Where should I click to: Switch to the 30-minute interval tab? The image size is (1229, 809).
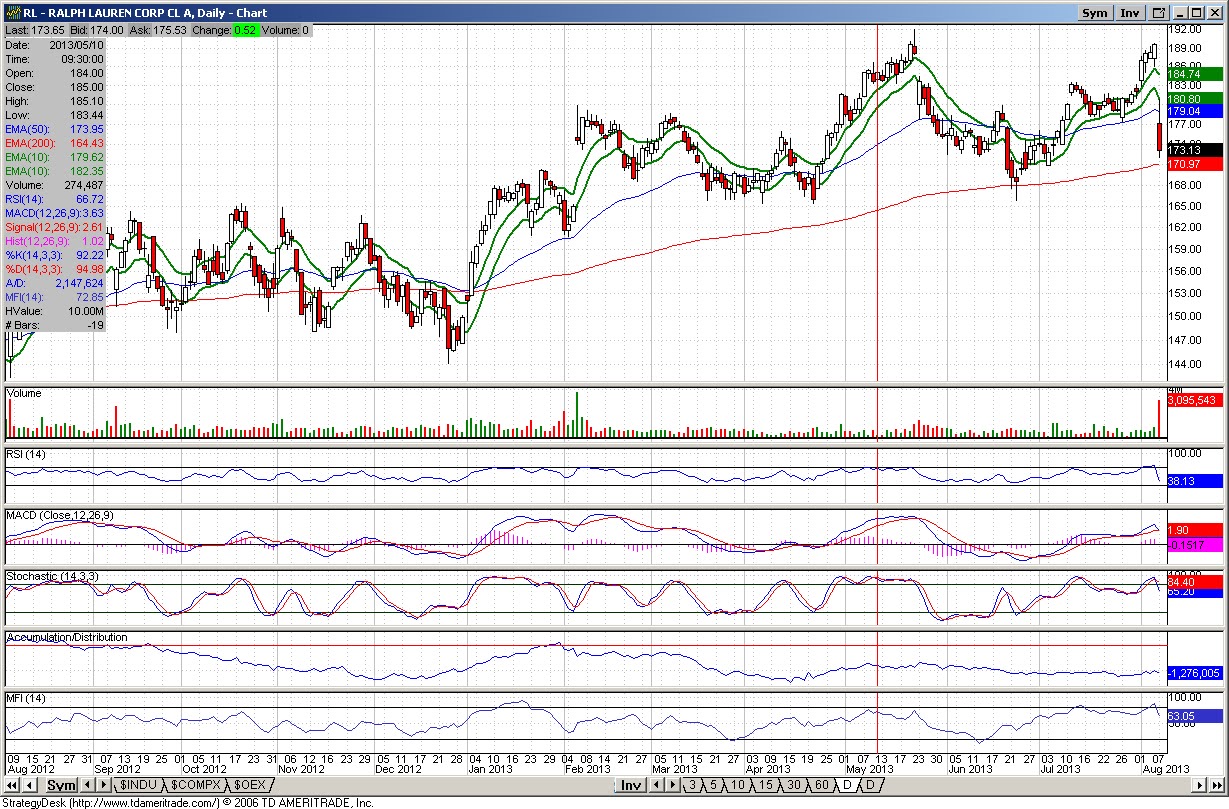794,785
